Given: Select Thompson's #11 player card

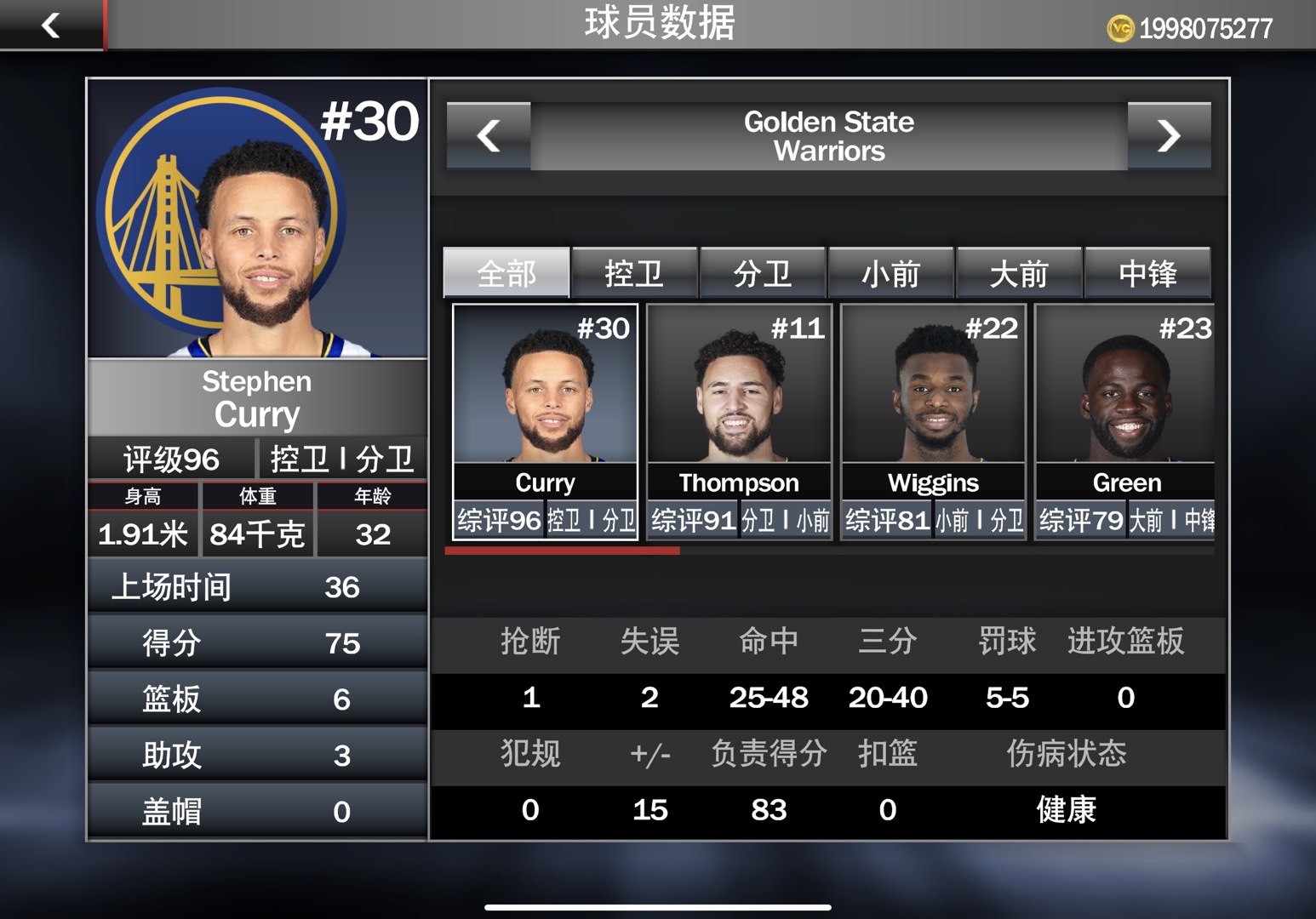Looking at the screenshot, I should pyautogui.click(x=739, y=422).
